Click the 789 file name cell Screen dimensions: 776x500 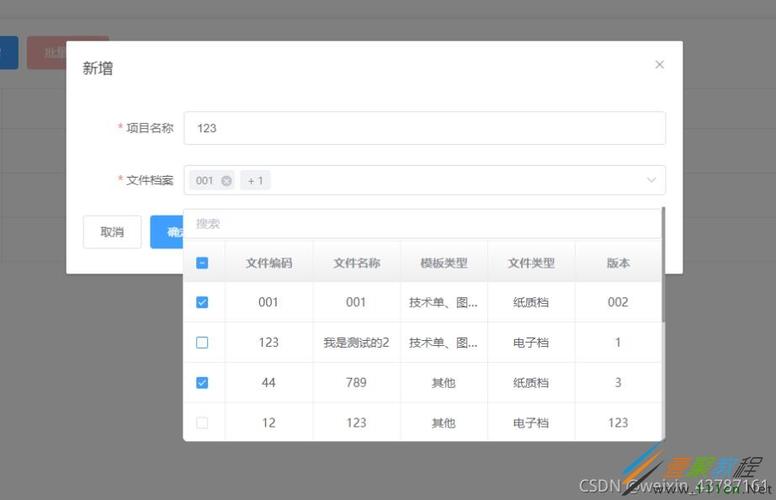point(356,383)
